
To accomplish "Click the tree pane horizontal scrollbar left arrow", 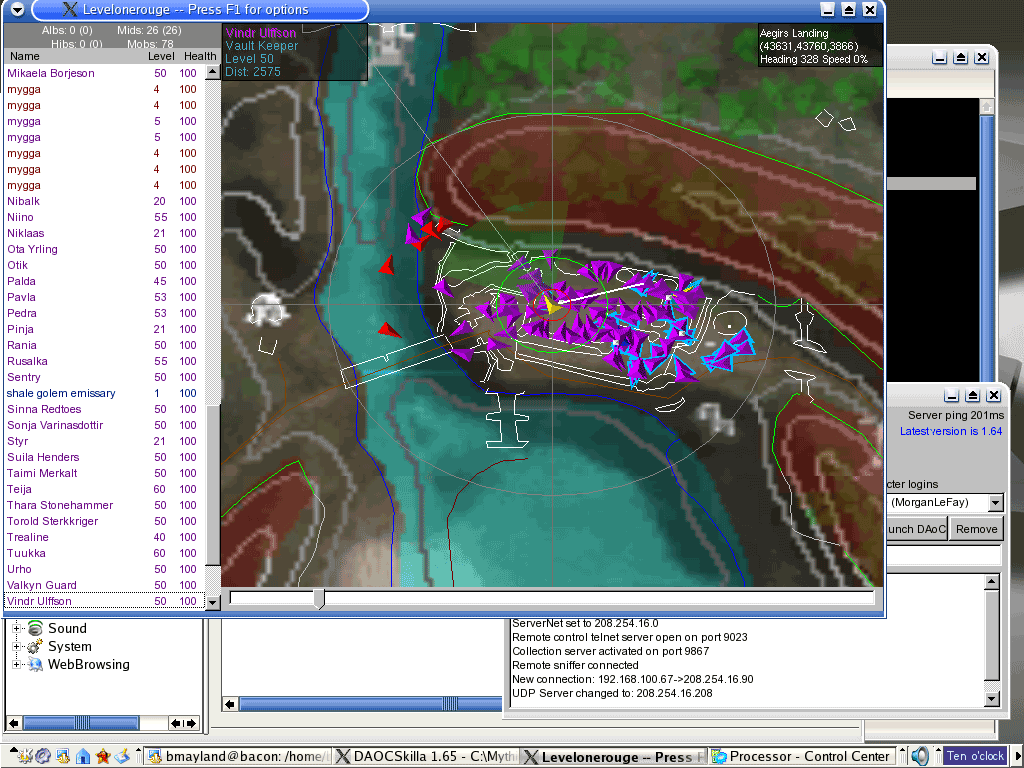I will coord(14,723).
